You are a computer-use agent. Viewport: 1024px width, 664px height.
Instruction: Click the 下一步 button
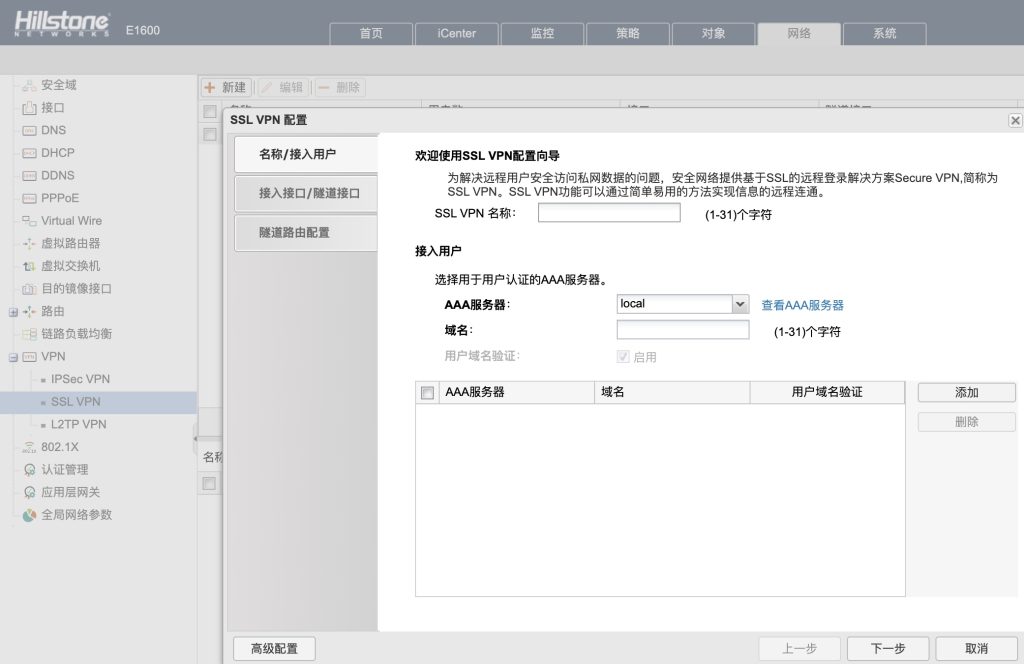point(888,648)
